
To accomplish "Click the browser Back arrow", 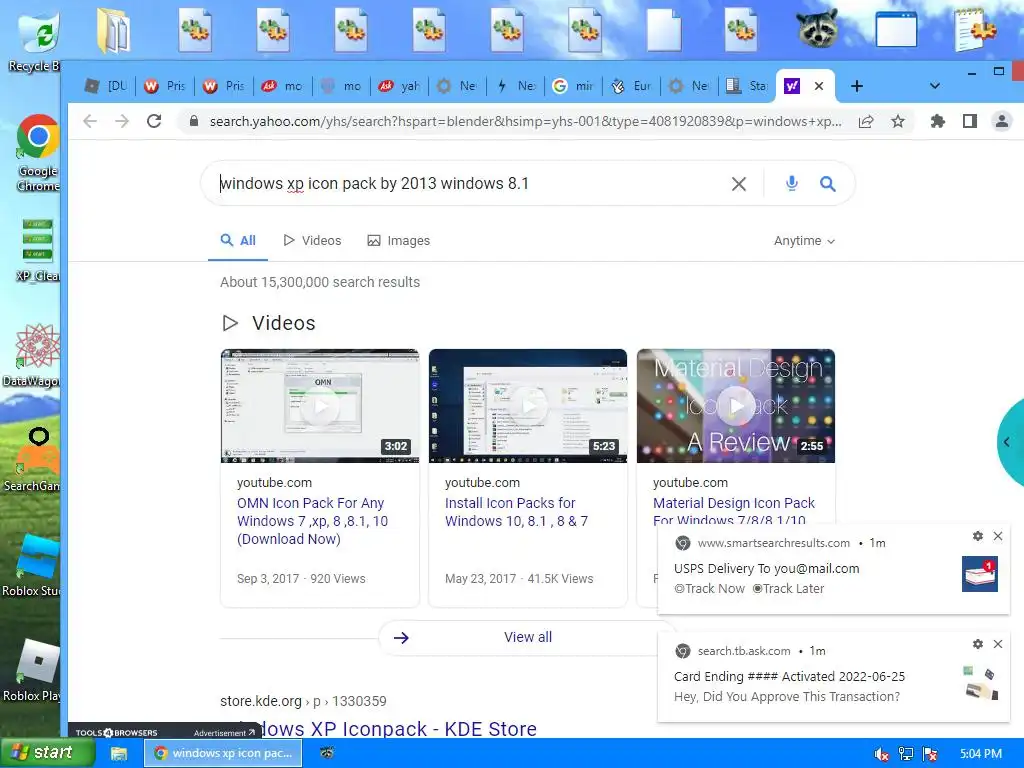I will pyautogui.click(x=90, y=121).
